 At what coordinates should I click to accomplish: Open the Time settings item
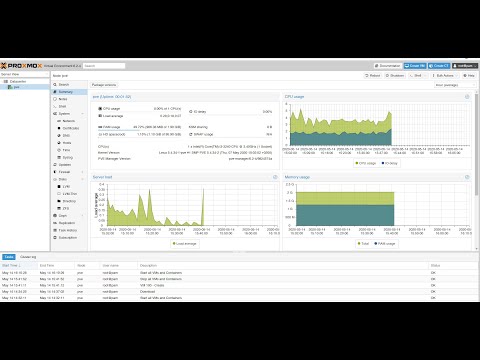[x=69, y=150]
